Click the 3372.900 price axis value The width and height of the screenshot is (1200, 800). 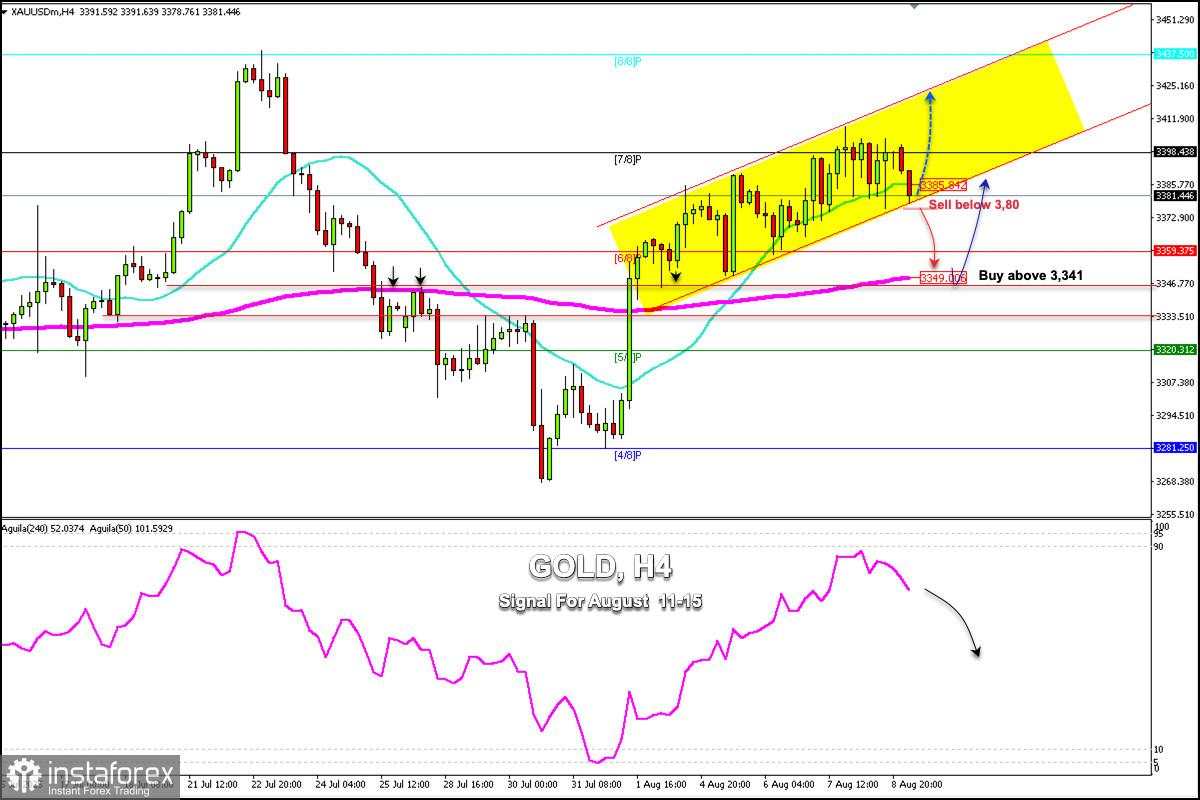point(1174,218)
